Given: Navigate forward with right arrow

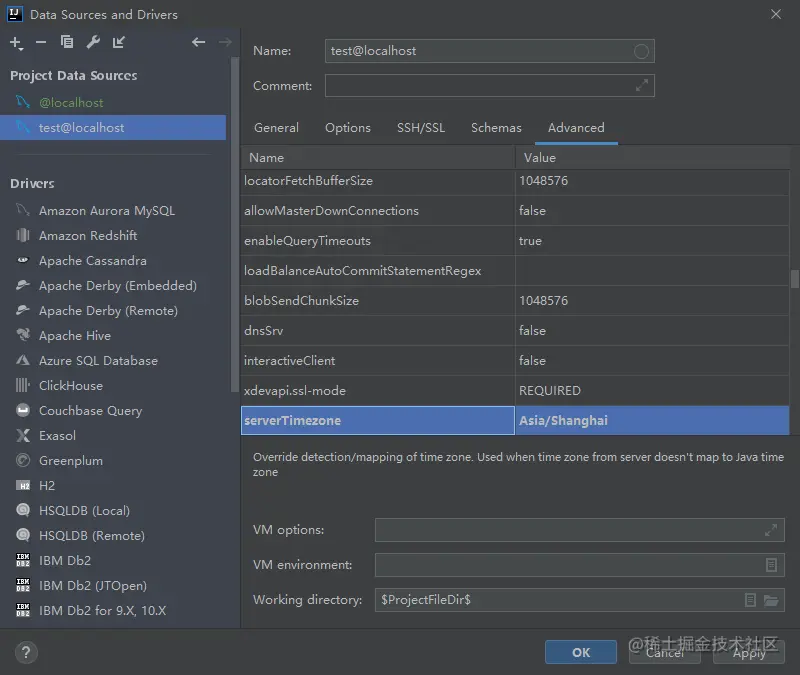Looking at the screenshot, I should 225,42.
